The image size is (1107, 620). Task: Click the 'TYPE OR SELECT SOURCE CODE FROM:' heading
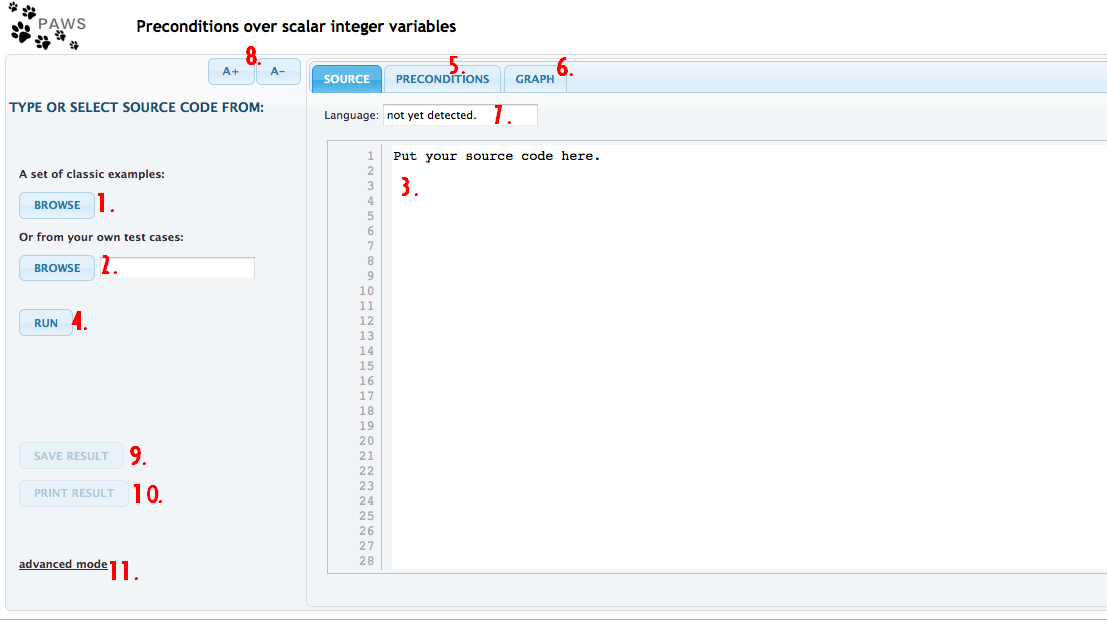pos(136,107)
